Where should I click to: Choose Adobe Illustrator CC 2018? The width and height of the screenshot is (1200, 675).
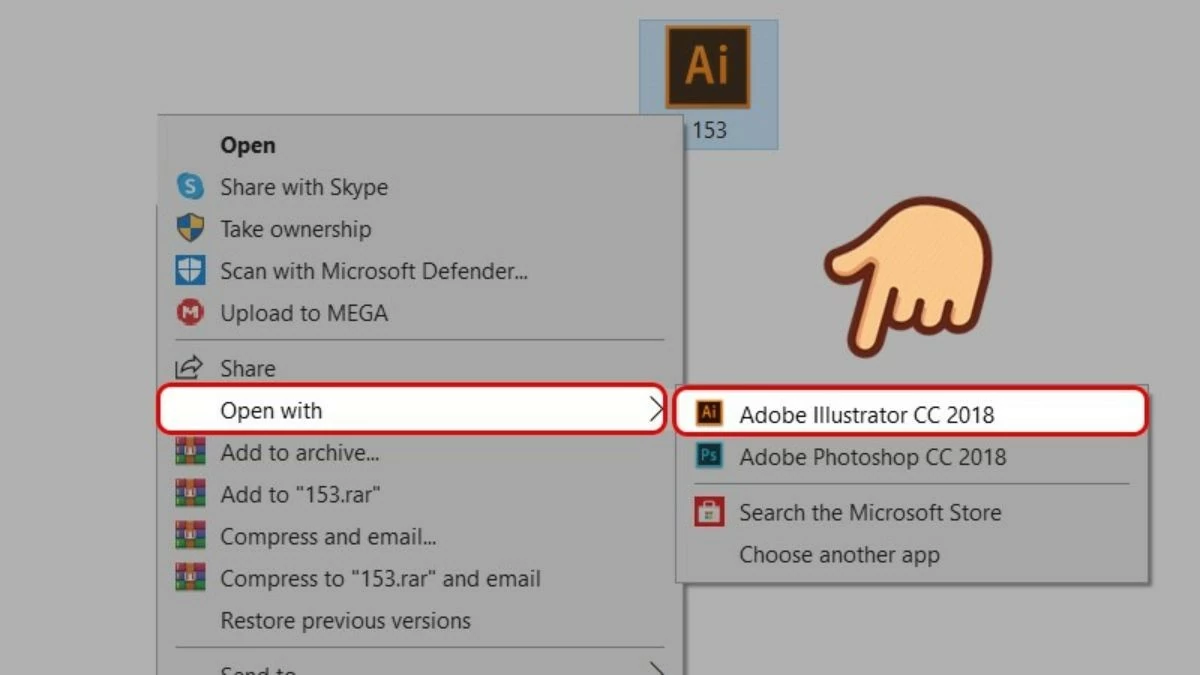coord(866,414)
